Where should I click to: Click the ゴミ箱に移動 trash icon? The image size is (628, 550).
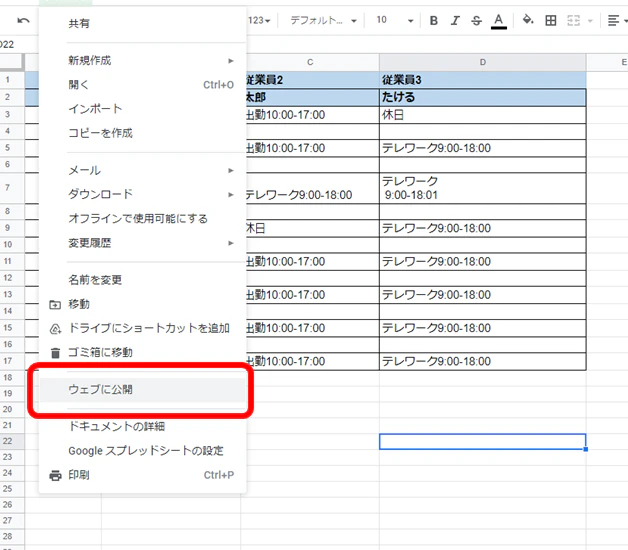pyautogui.click(x=55, y=353)
